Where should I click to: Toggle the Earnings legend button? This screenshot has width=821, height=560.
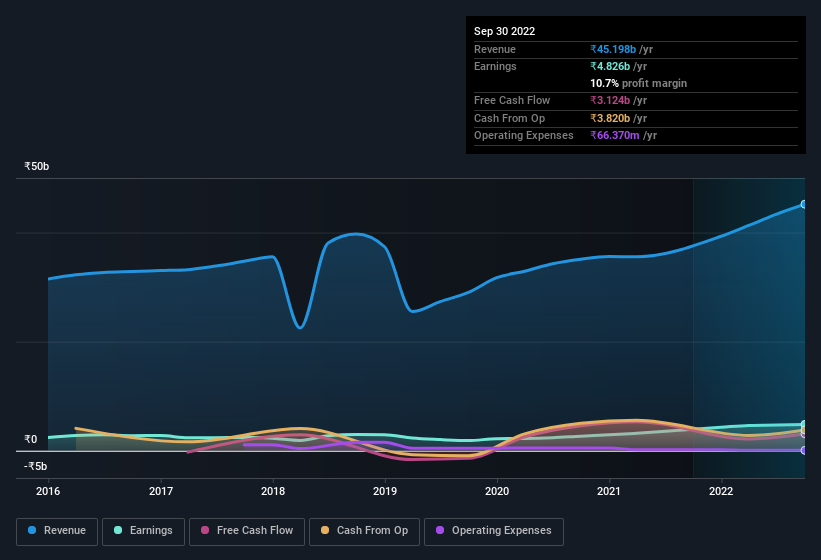pyautogui.click(x=143, y=531)
